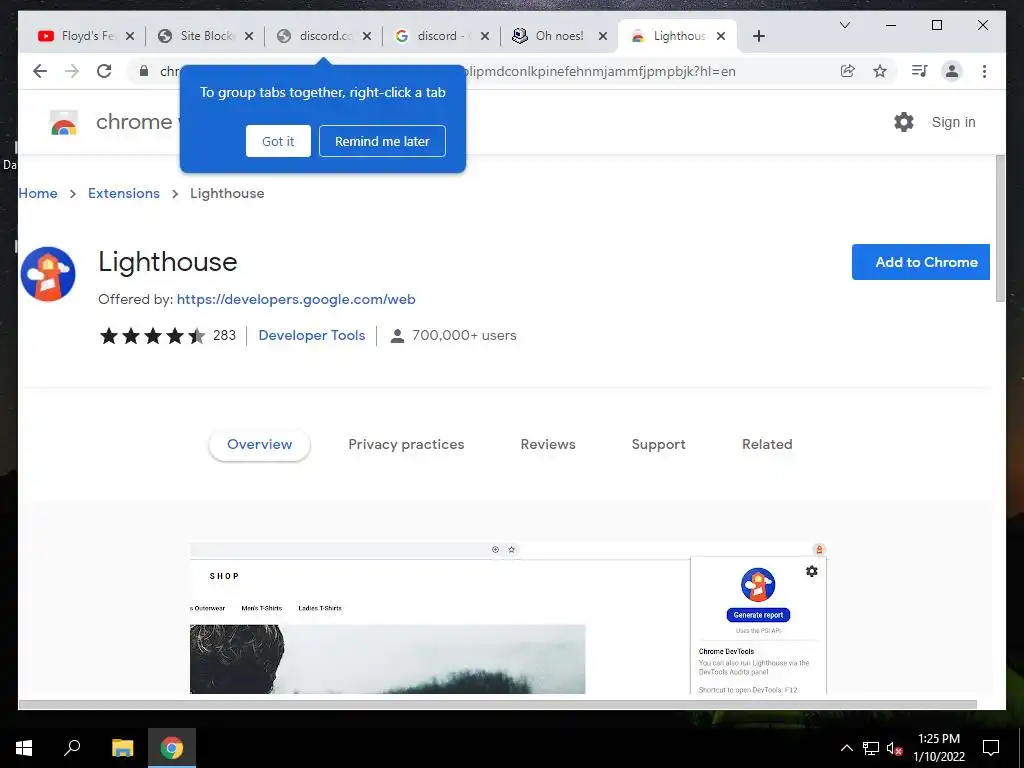Click the padlock site info icon

(x=144, y=71)
